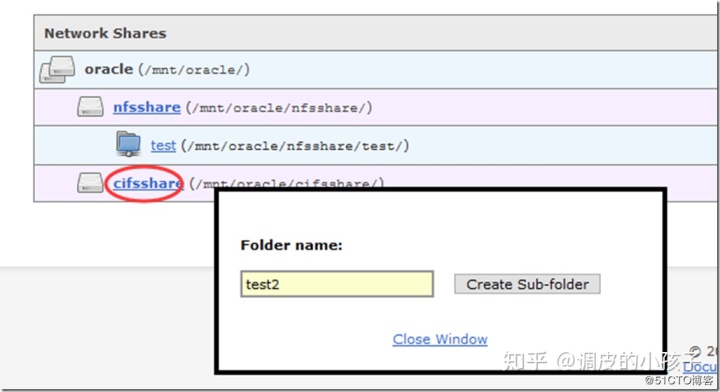Click the cifsshare drive icon
Screen dimensions: 720x392
pyautogui.click(x=90, y=183)
